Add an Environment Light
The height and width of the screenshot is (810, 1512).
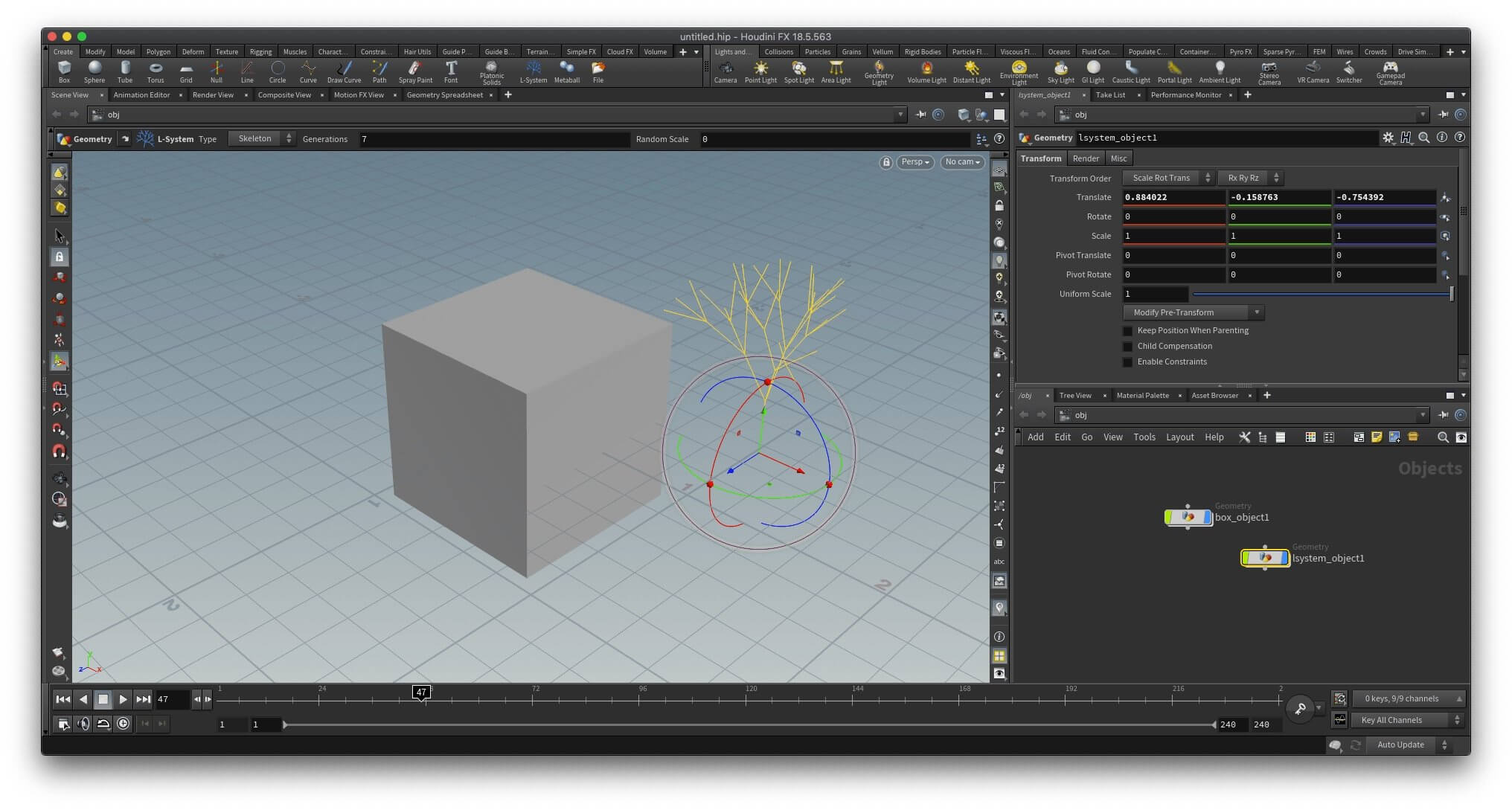pos(1019,73)
